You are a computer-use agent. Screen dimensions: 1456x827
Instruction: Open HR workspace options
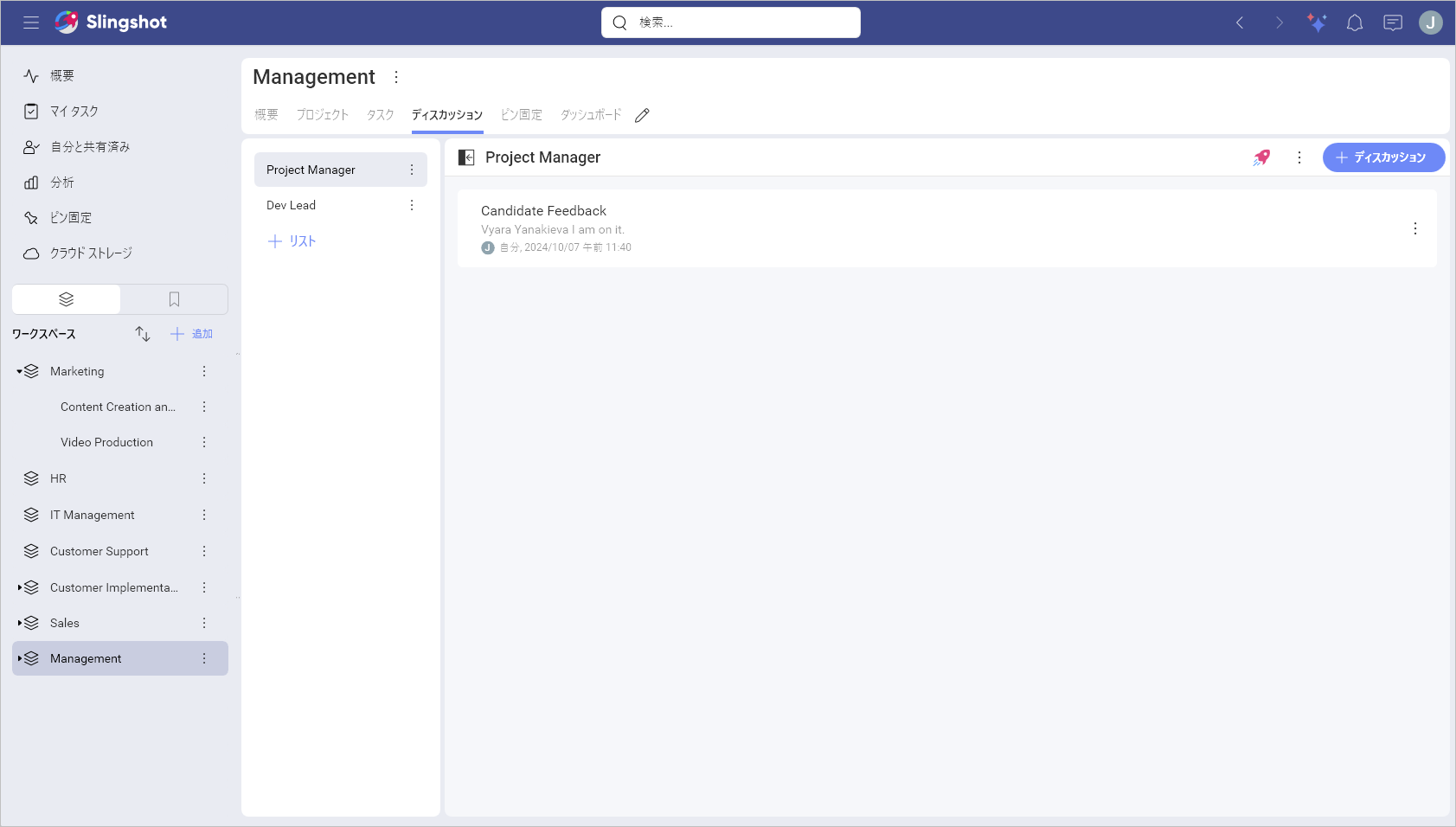204,478
